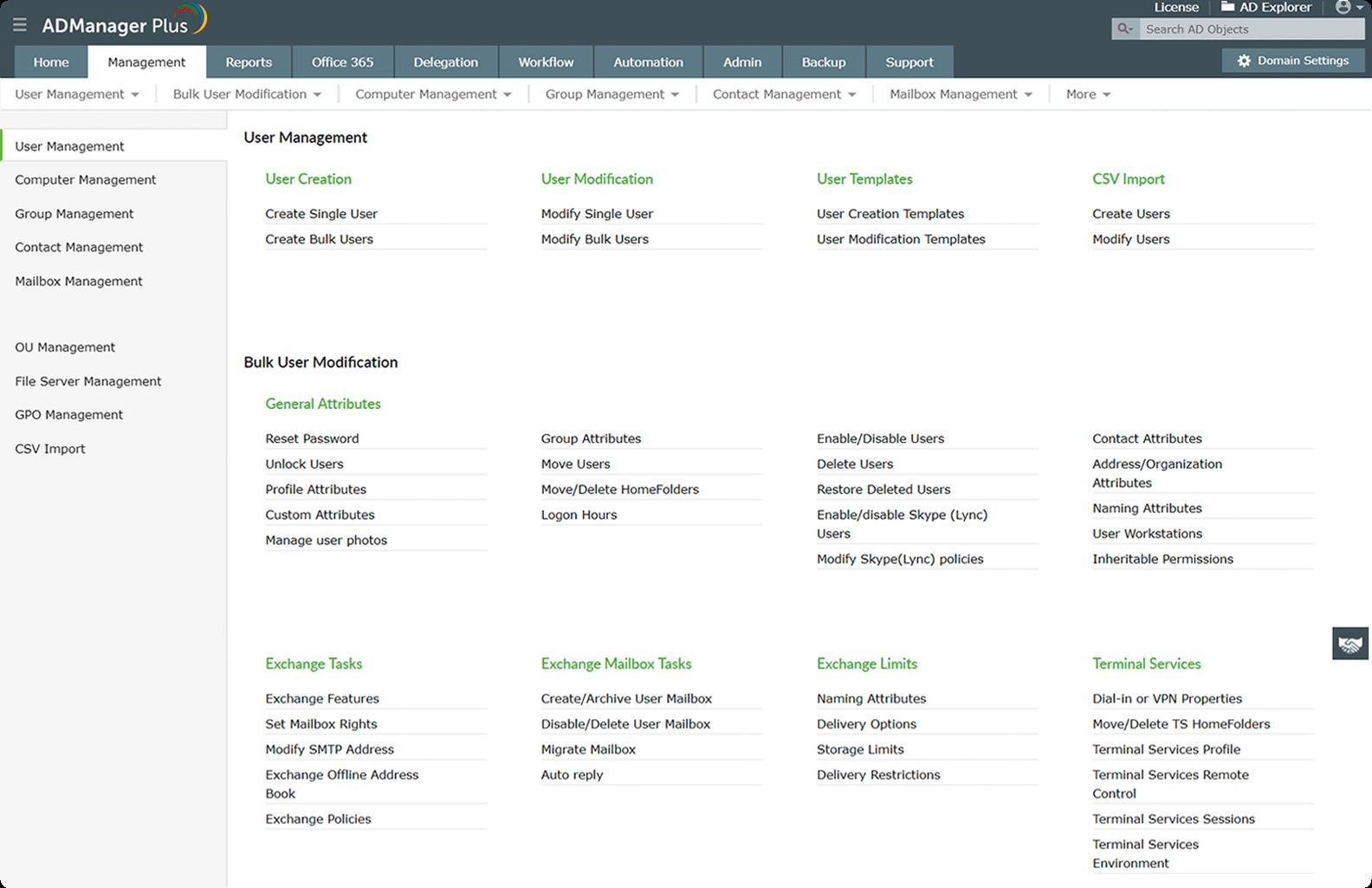The width and height of the screenshot is (1372, 888).
Task: Click User Workstations link
Action: (x=1147, y=535)
